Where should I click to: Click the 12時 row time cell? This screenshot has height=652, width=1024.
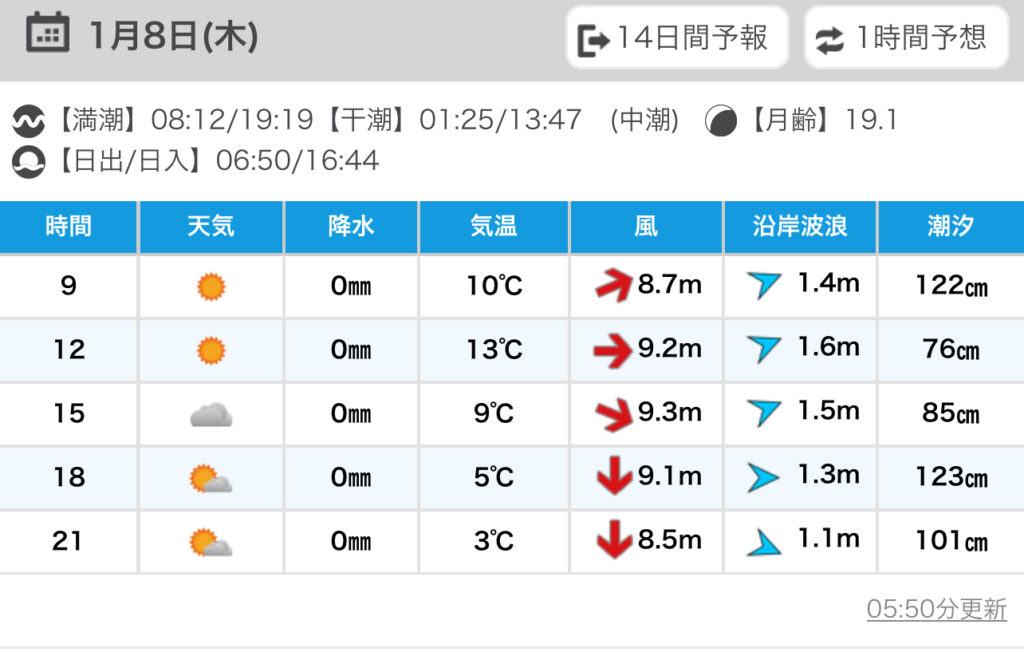coord(69,350)
